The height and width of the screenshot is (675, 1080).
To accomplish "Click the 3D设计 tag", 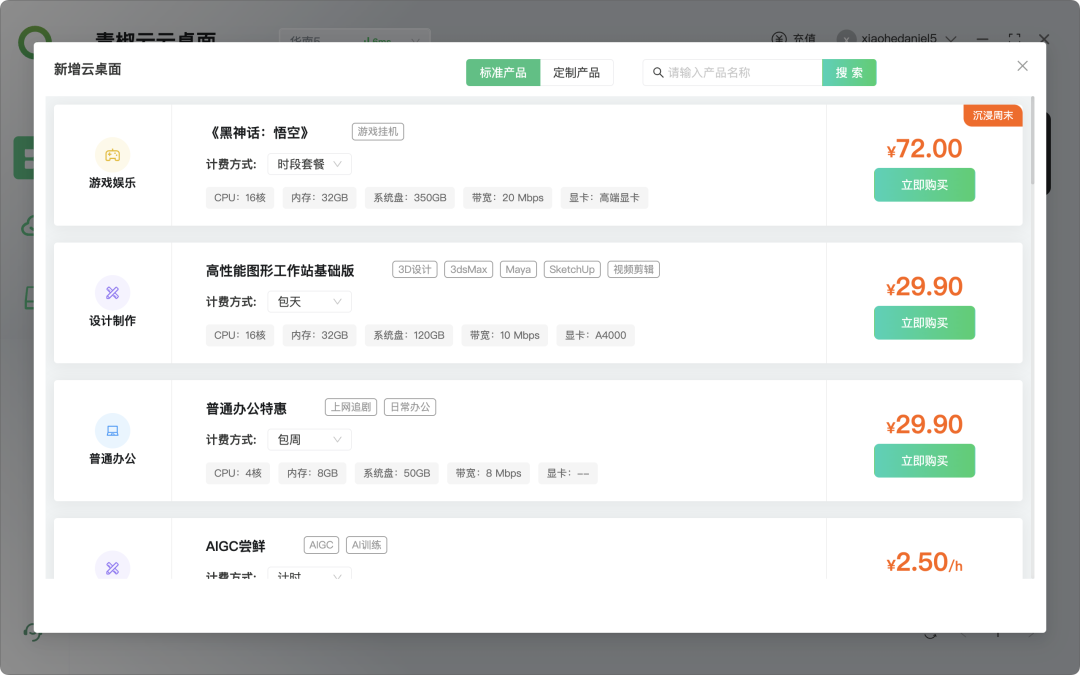I will (415, 269).
